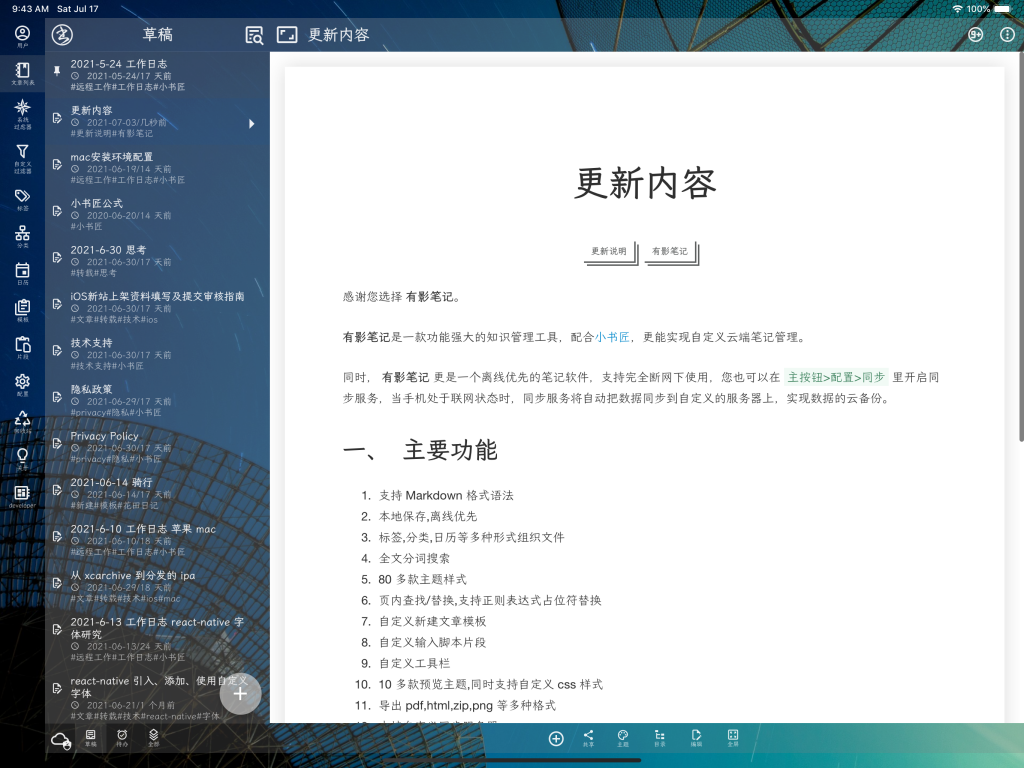The width and height of the screenshot is (1024, 768).
Task: Open the 配置 gear icon
Action: click(x=22, y=385)
